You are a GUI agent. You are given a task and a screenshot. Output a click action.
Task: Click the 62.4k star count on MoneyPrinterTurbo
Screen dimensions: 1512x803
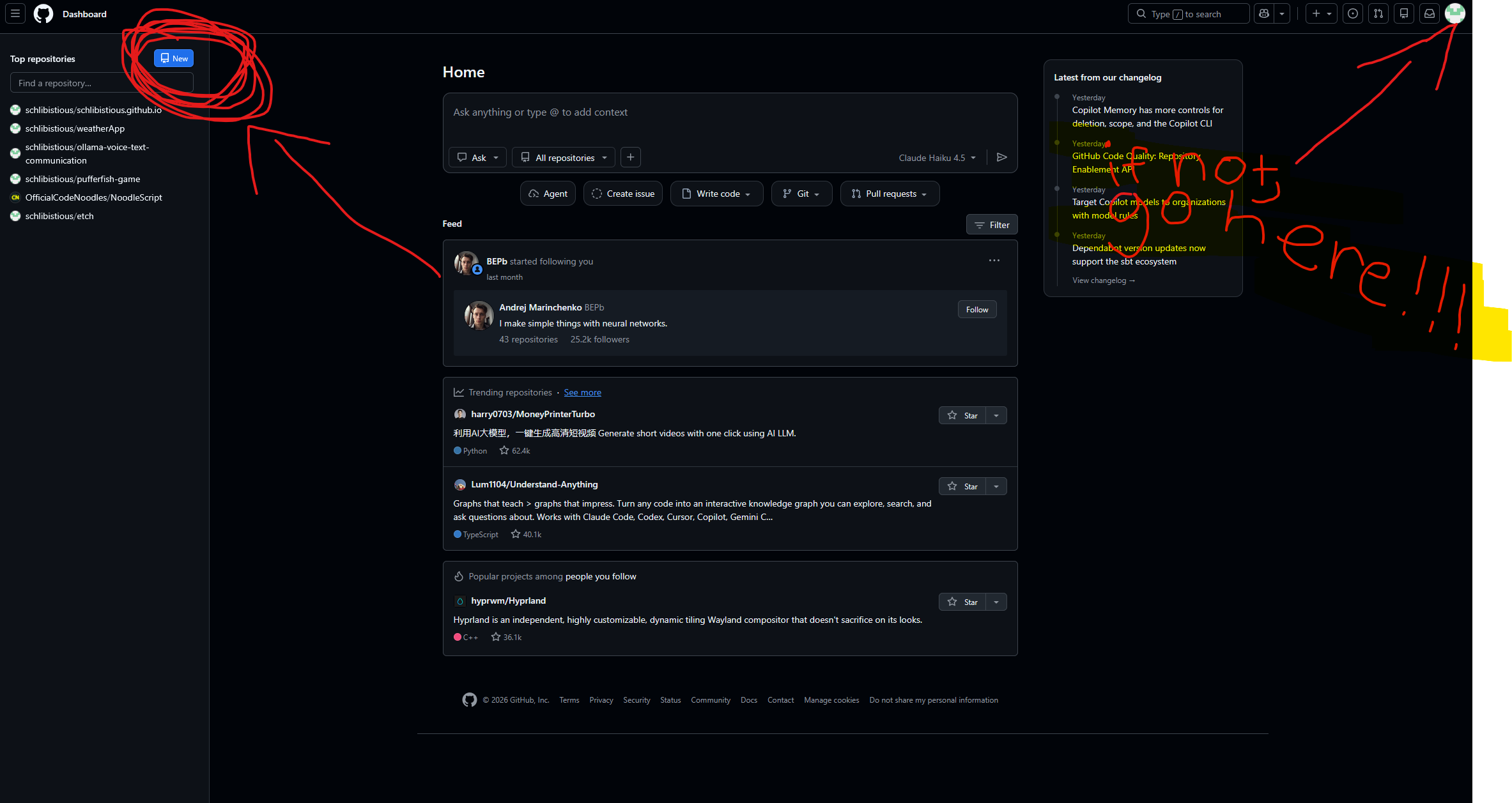515,450
